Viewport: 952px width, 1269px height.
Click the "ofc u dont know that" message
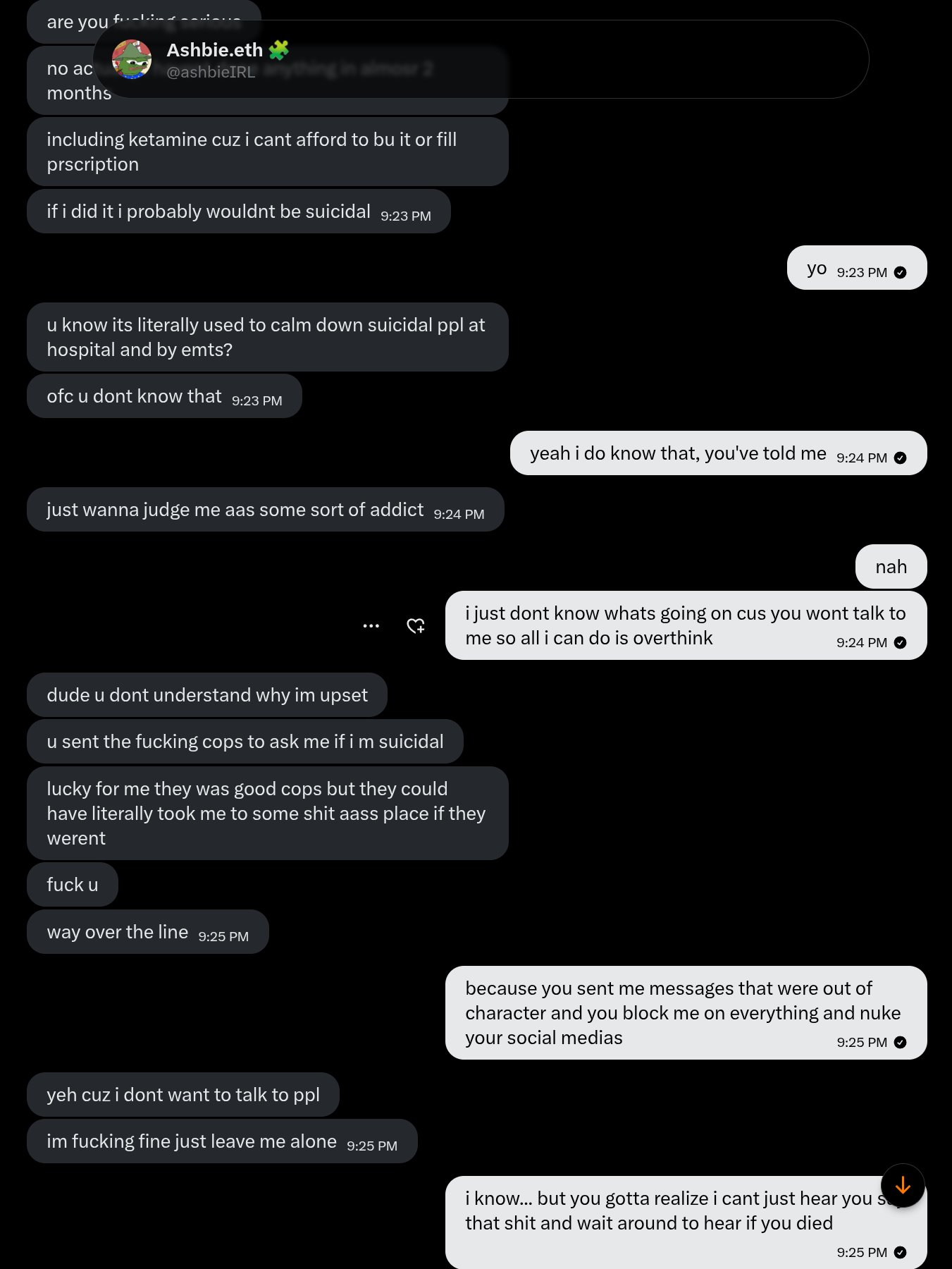point(163,396)
